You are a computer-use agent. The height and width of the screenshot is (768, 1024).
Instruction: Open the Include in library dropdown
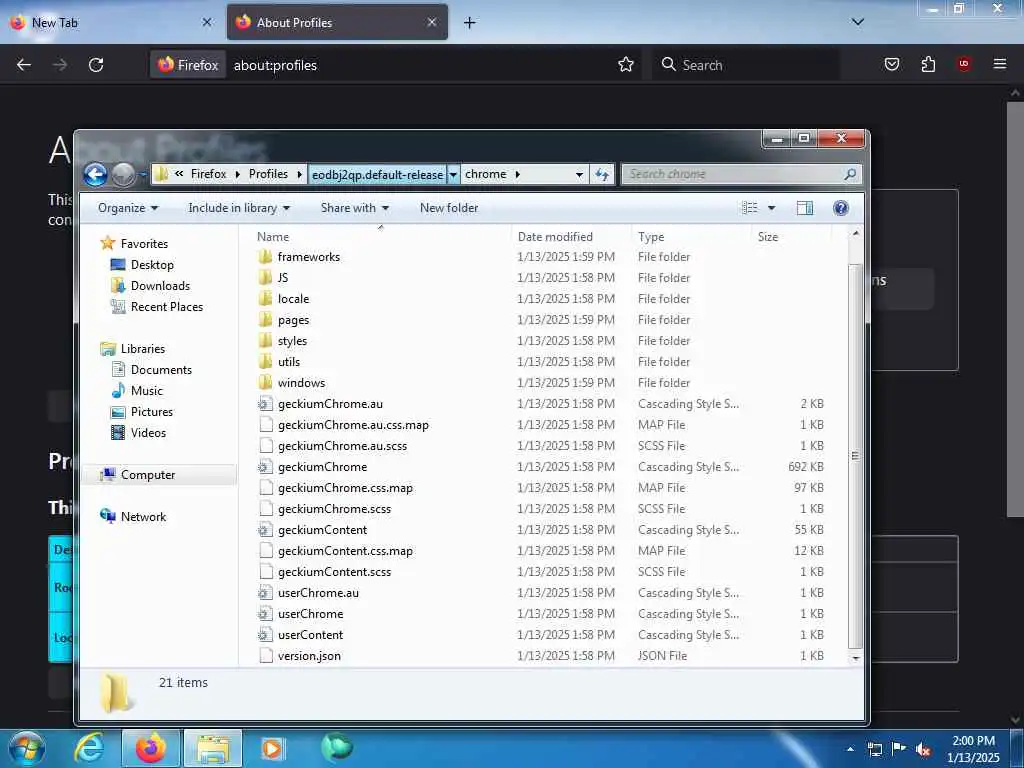pos(239,208)
